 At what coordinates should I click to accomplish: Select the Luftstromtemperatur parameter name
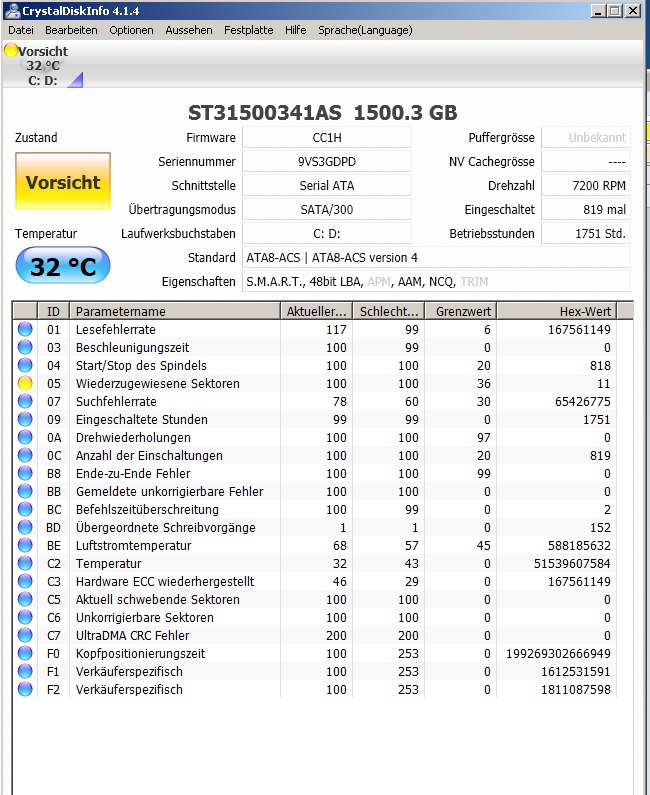pyautogui.click(x=133, y=545)
